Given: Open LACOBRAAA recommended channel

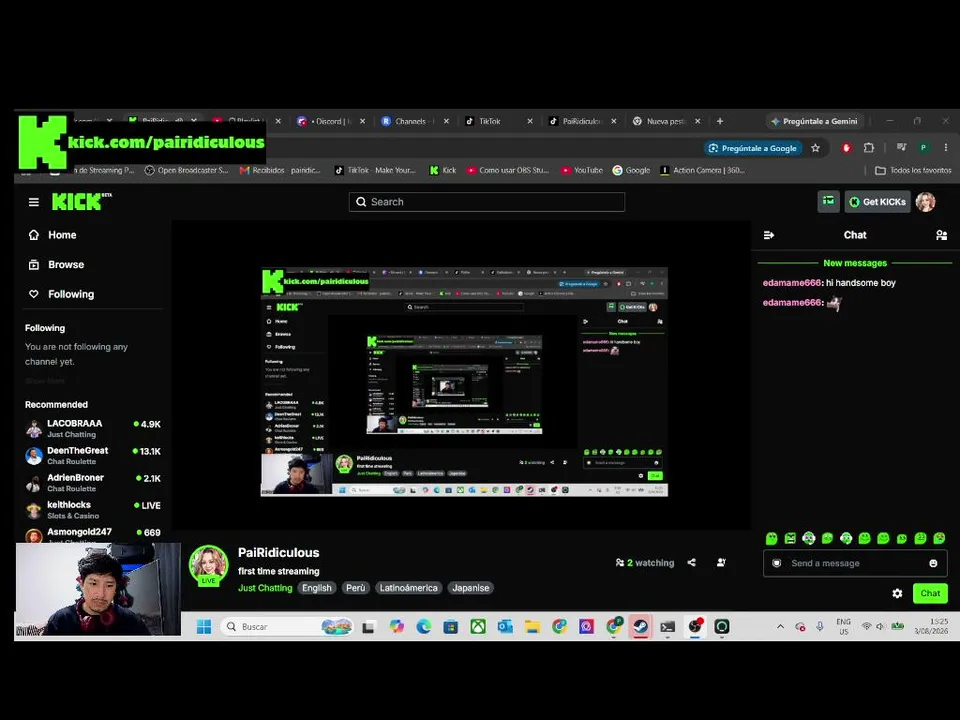Looking at the screenshot, I should [x=93, y=429].
